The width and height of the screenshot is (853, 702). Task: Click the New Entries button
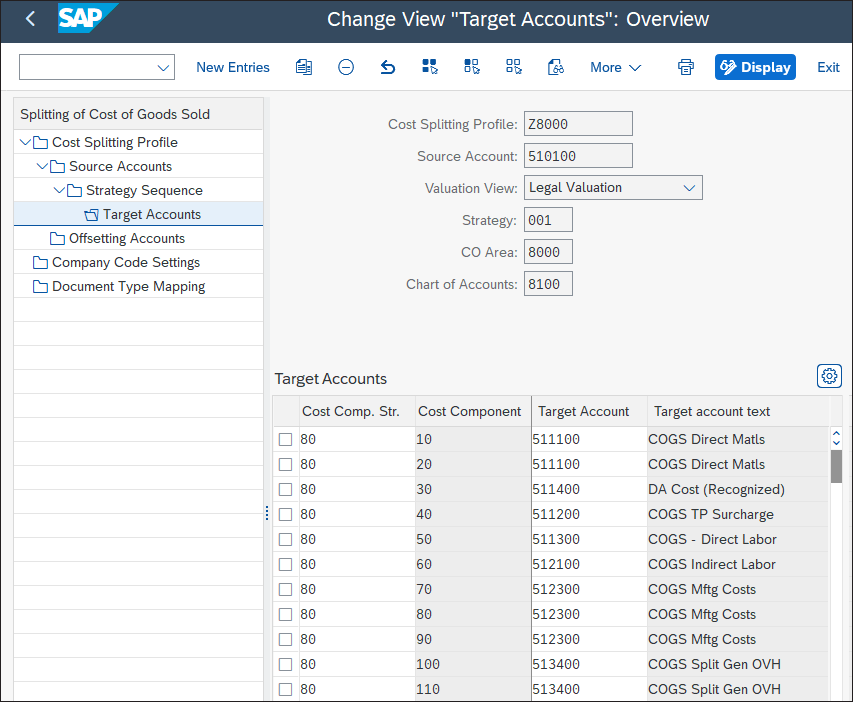pos(232,67)
